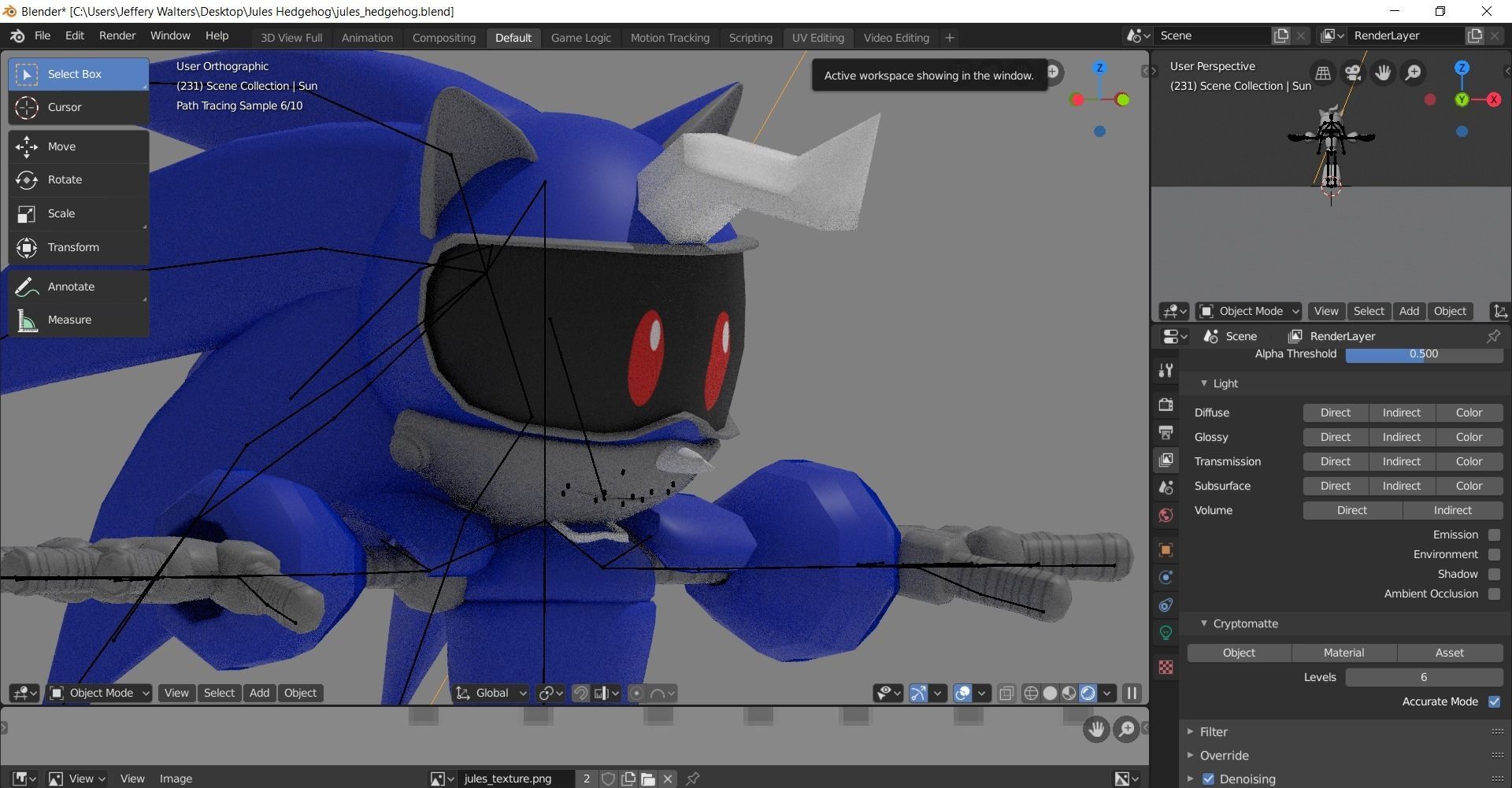Adjust the Alpha Threshold slider
The height and width of the screenshot is (788, 1512).
[x=1424, y=353]
